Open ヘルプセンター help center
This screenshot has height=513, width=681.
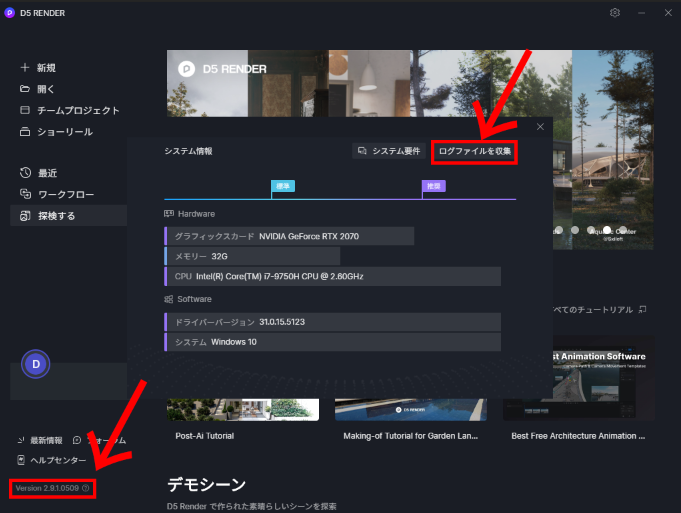[58, 460]
